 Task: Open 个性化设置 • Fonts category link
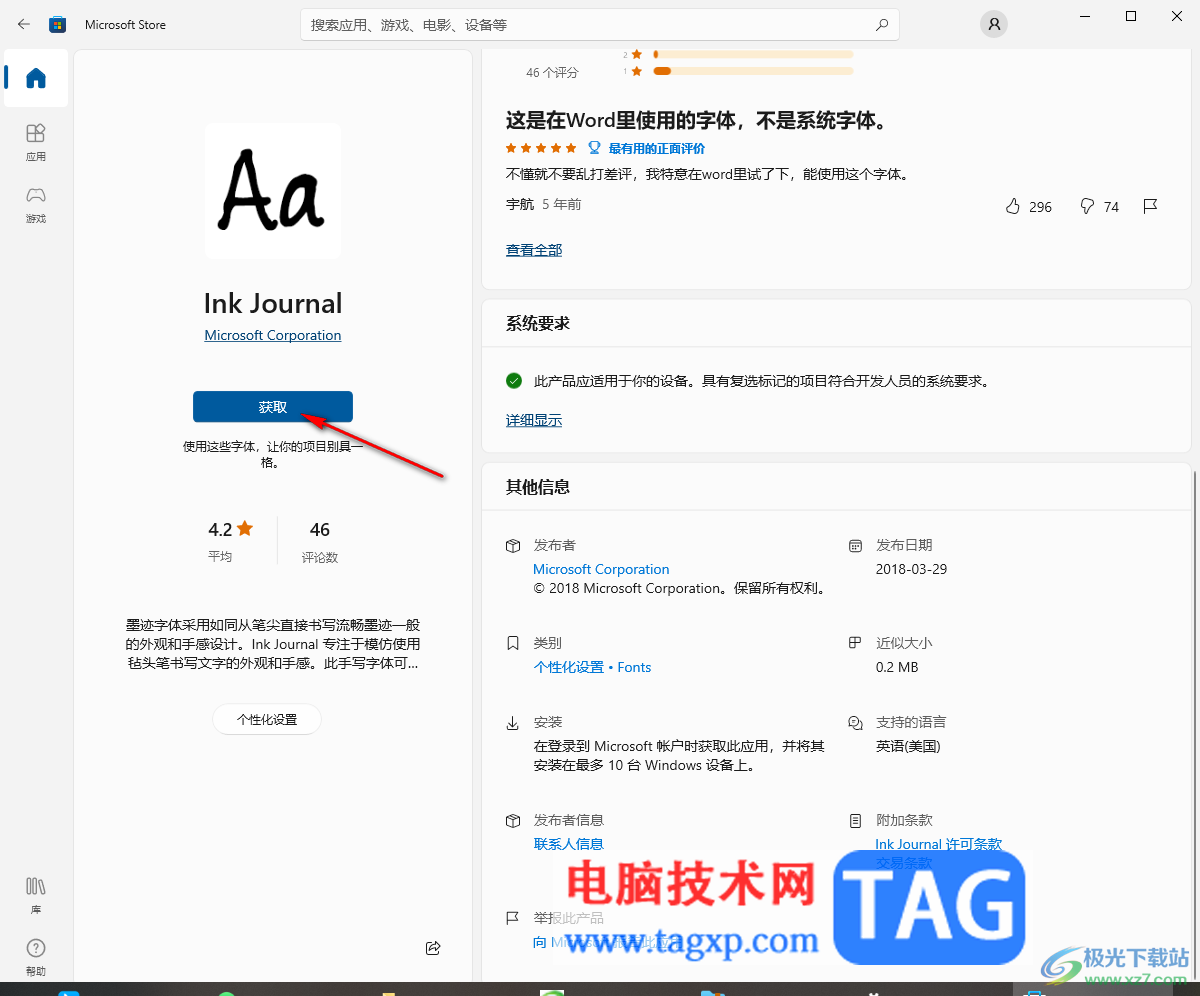pos(592,667)
